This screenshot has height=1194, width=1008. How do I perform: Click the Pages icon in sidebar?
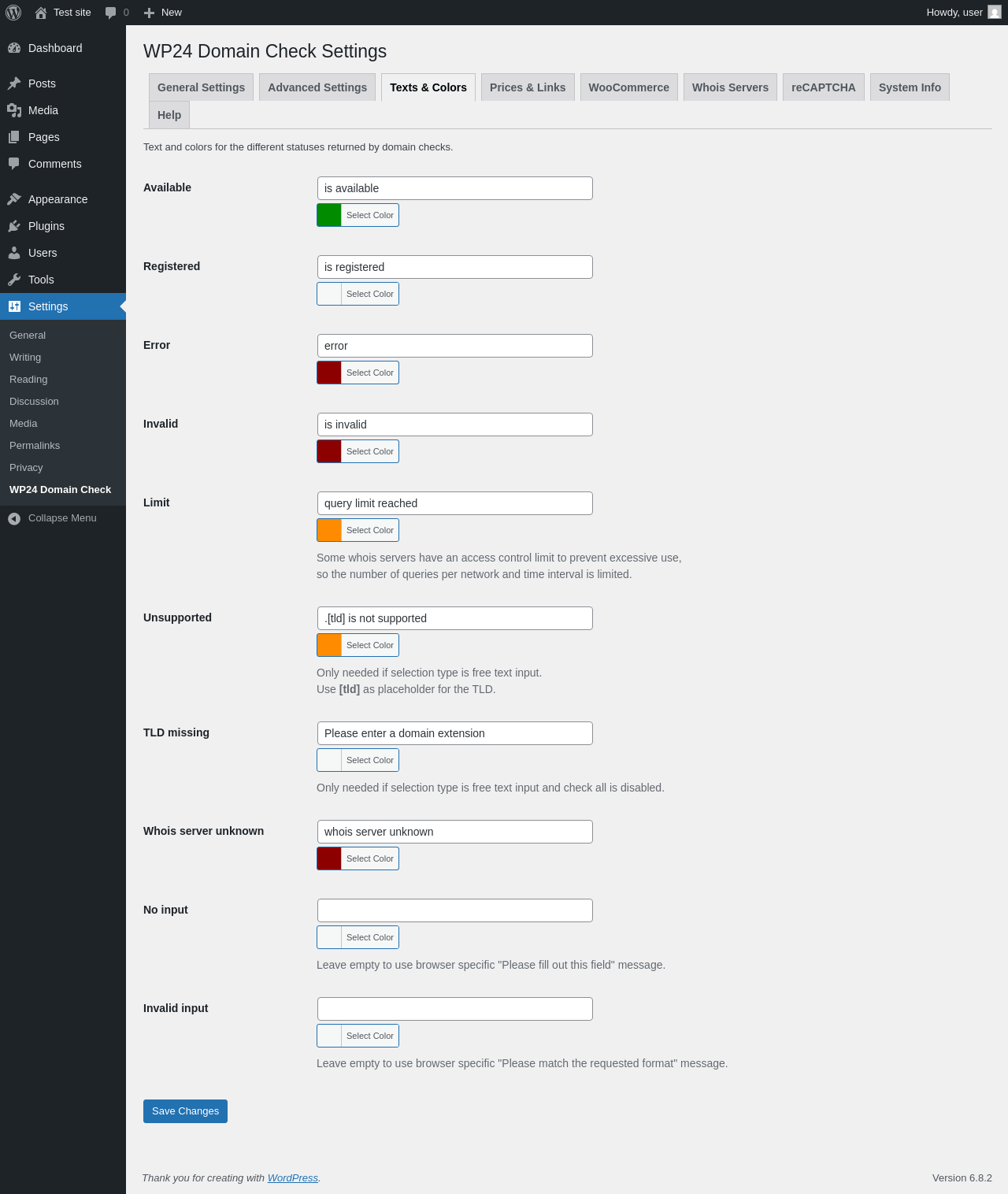(14, 137)
